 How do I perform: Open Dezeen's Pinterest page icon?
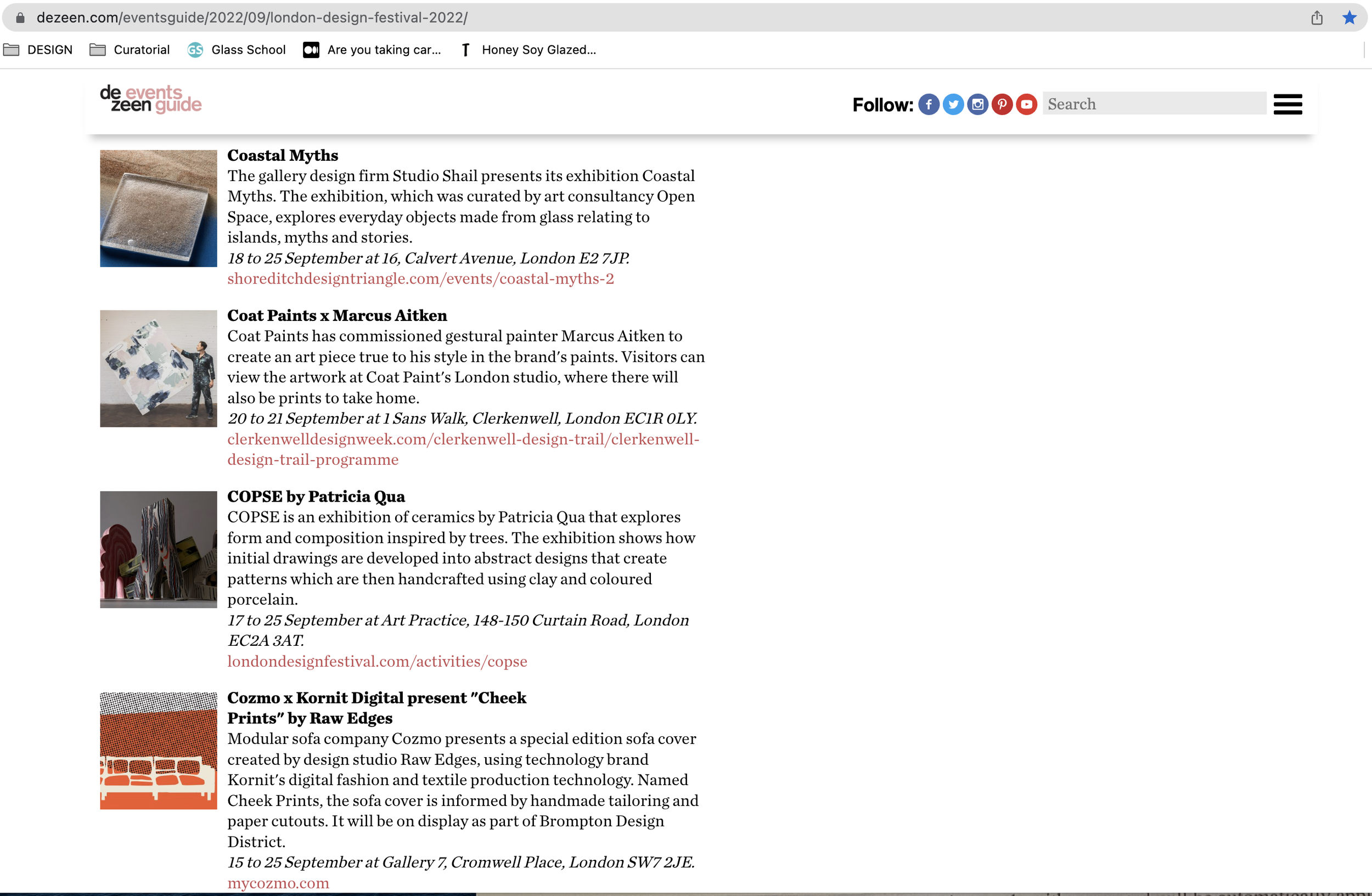tap(1002, 104)
